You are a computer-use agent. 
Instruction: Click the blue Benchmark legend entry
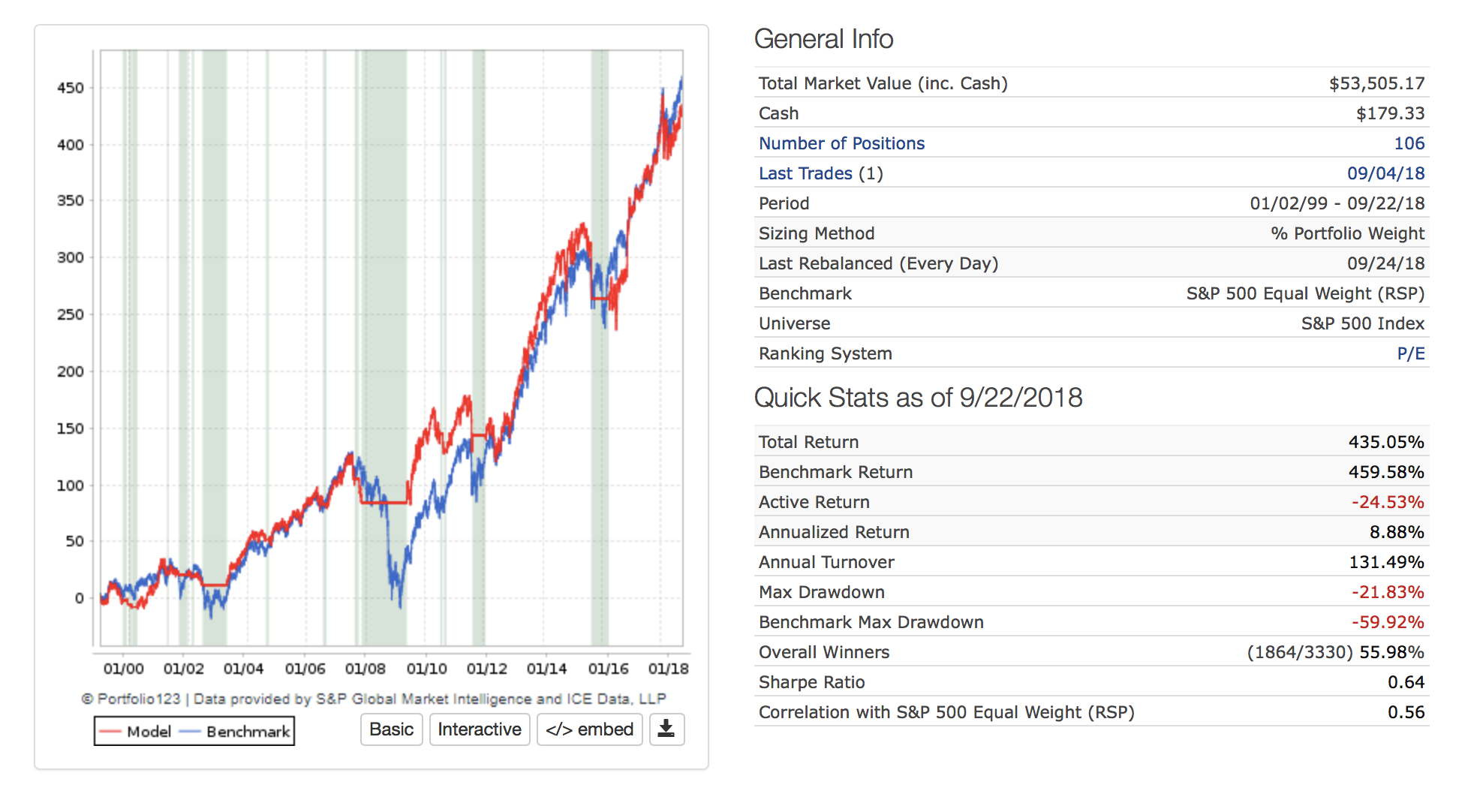236,732
